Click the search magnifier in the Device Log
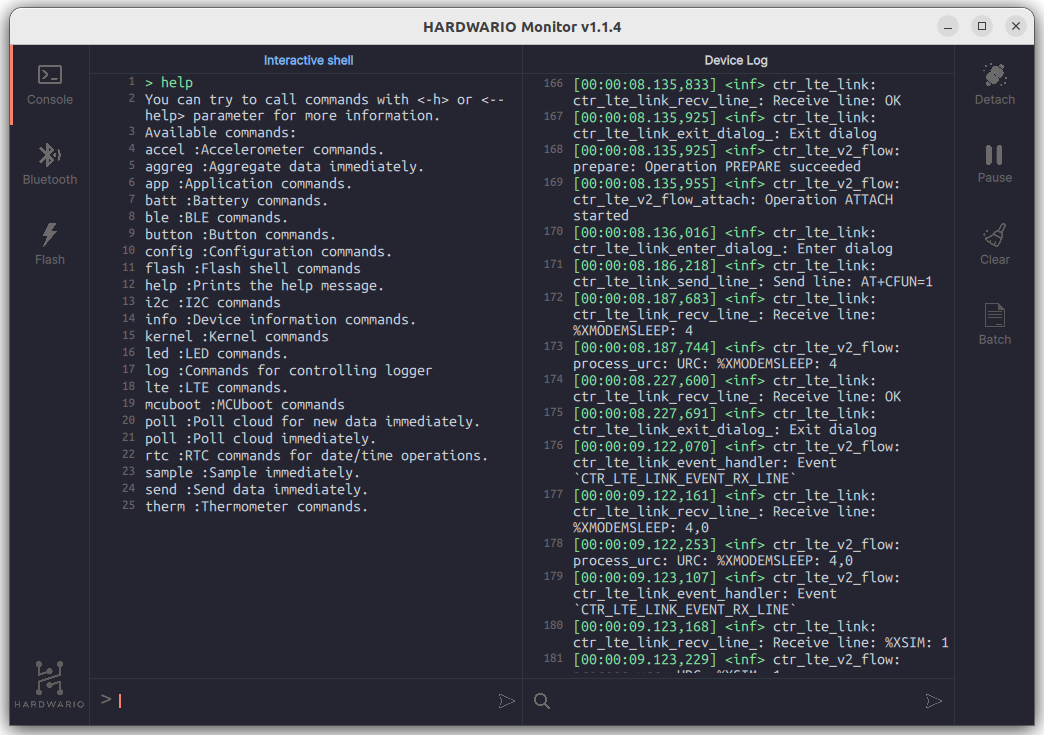 (x=541, y=701)
